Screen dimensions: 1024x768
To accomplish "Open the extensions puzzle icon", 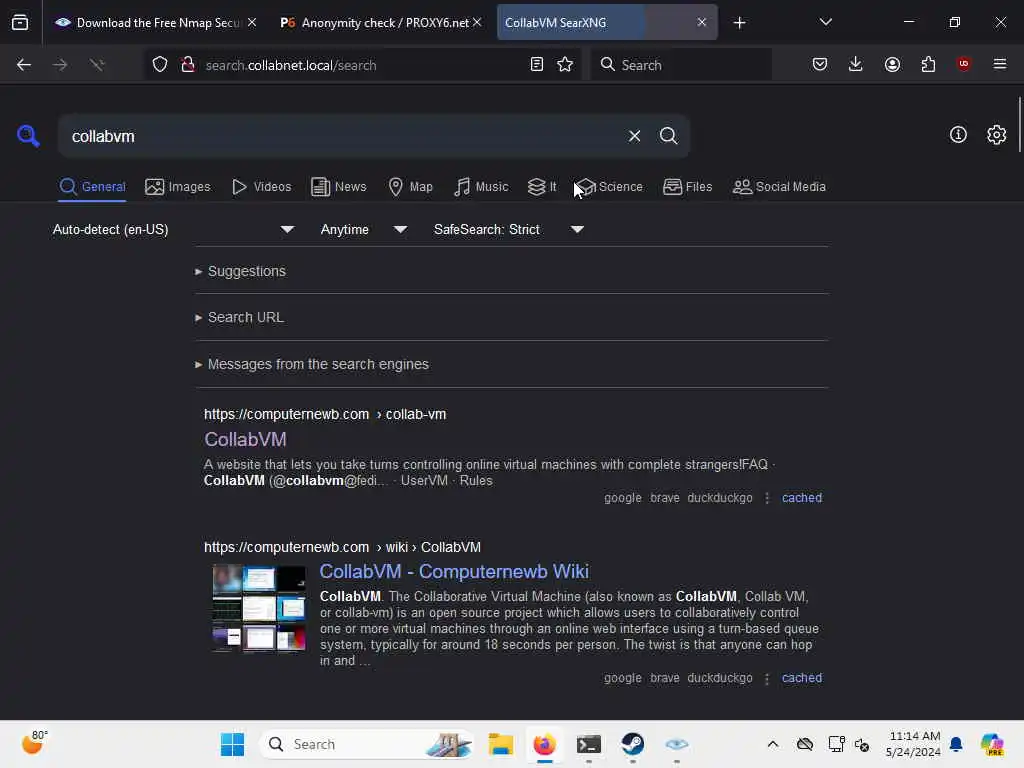I will click(928, 64).
